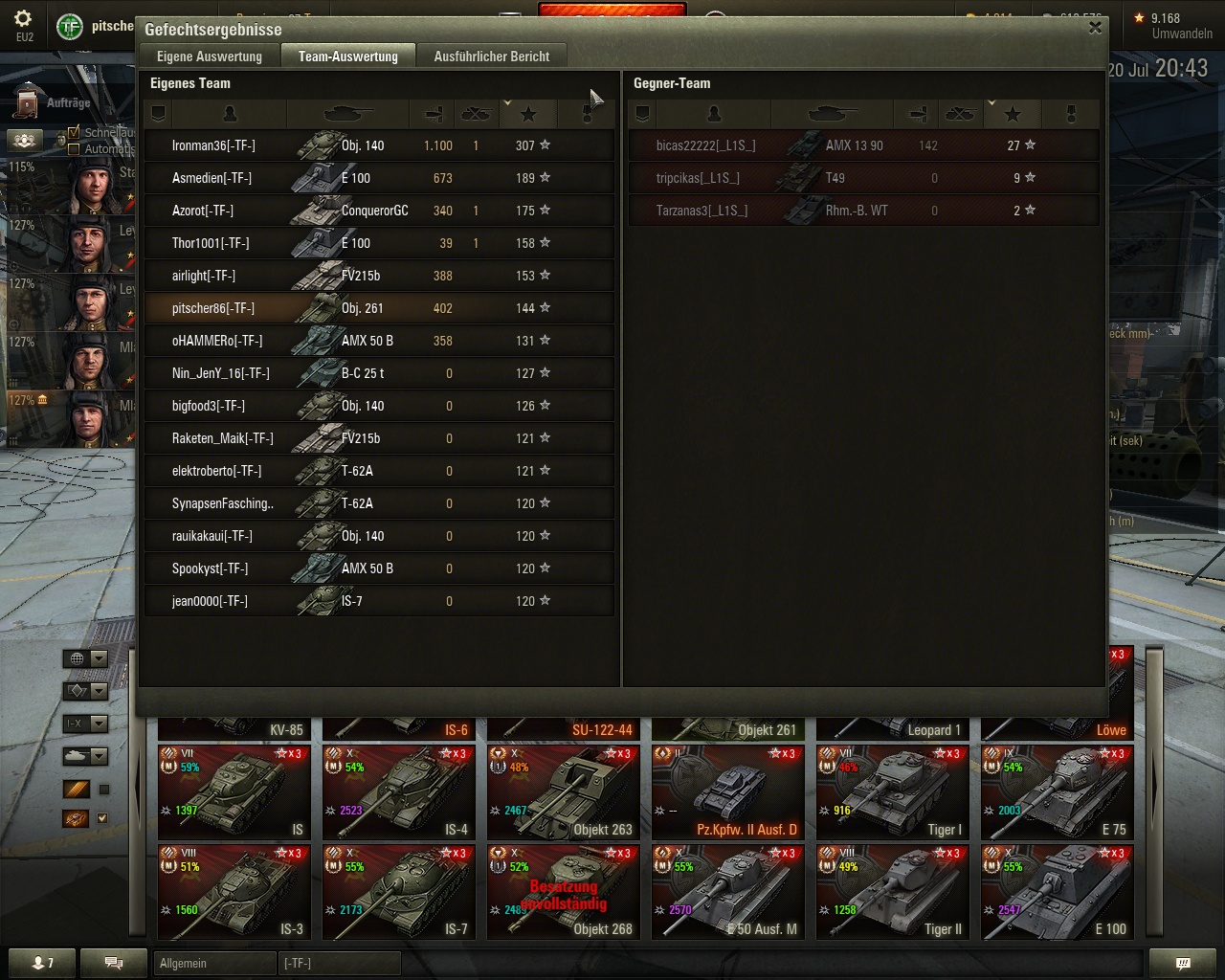Expand the nation globe filter dropdown

point(84,658)
